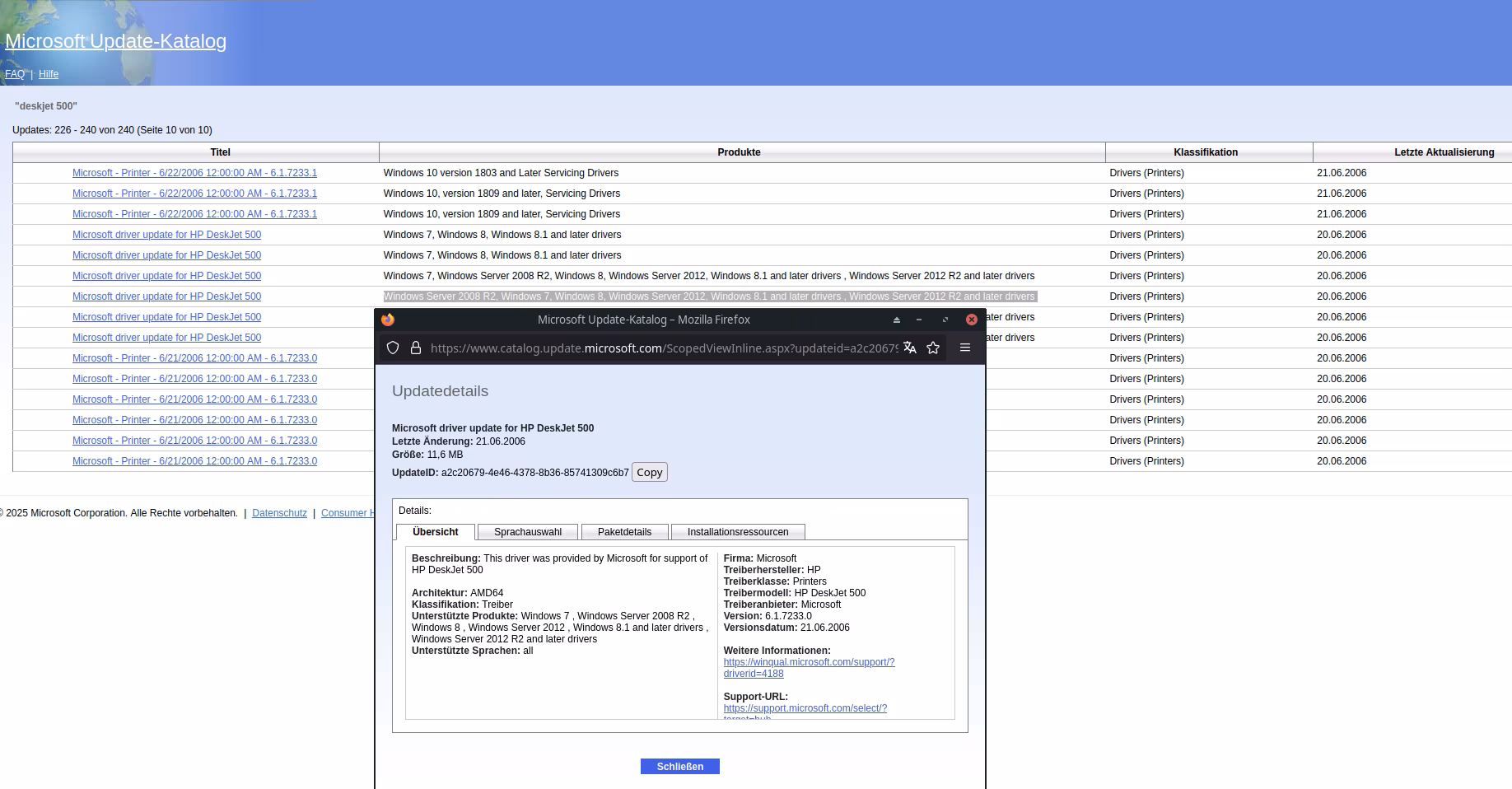Click the Schließen button
Viewport: 1512px width, 789px height.
point(679,767)
